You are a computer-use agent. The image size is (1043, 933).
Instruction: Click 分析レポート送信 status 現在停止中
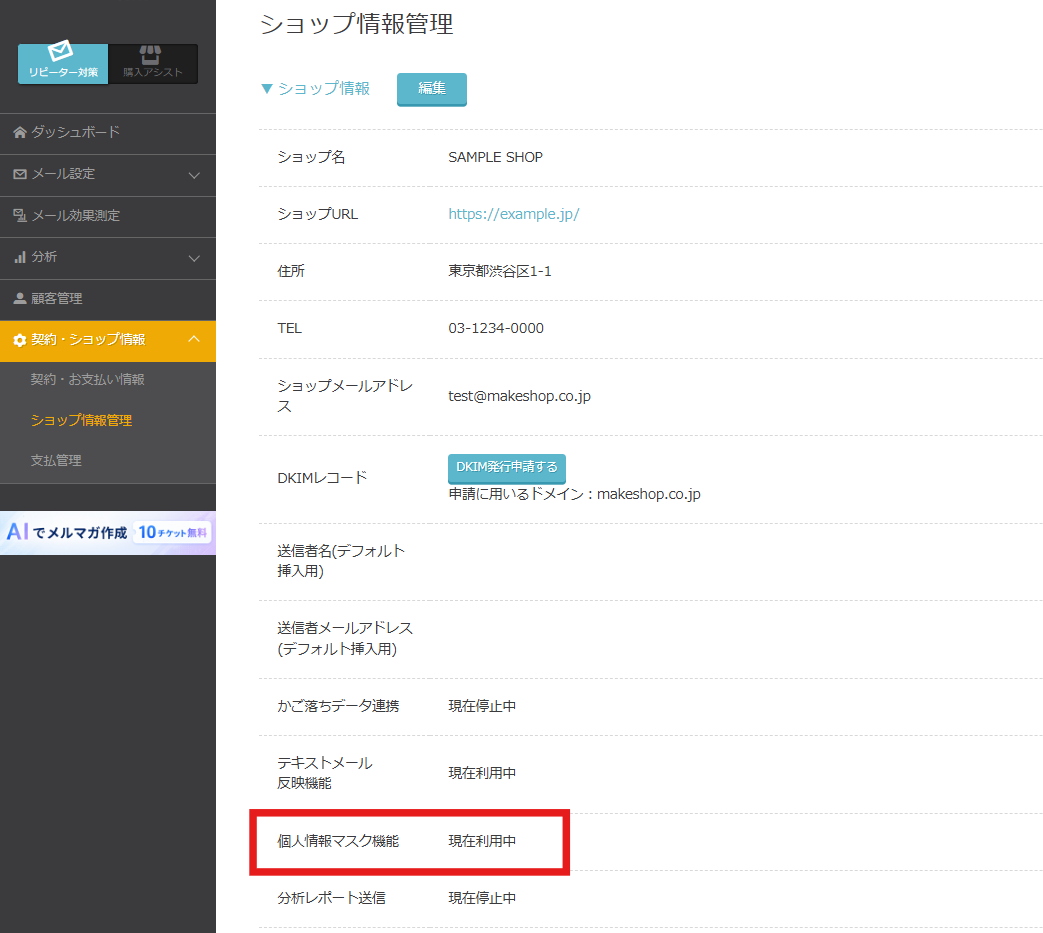point(482,898)
